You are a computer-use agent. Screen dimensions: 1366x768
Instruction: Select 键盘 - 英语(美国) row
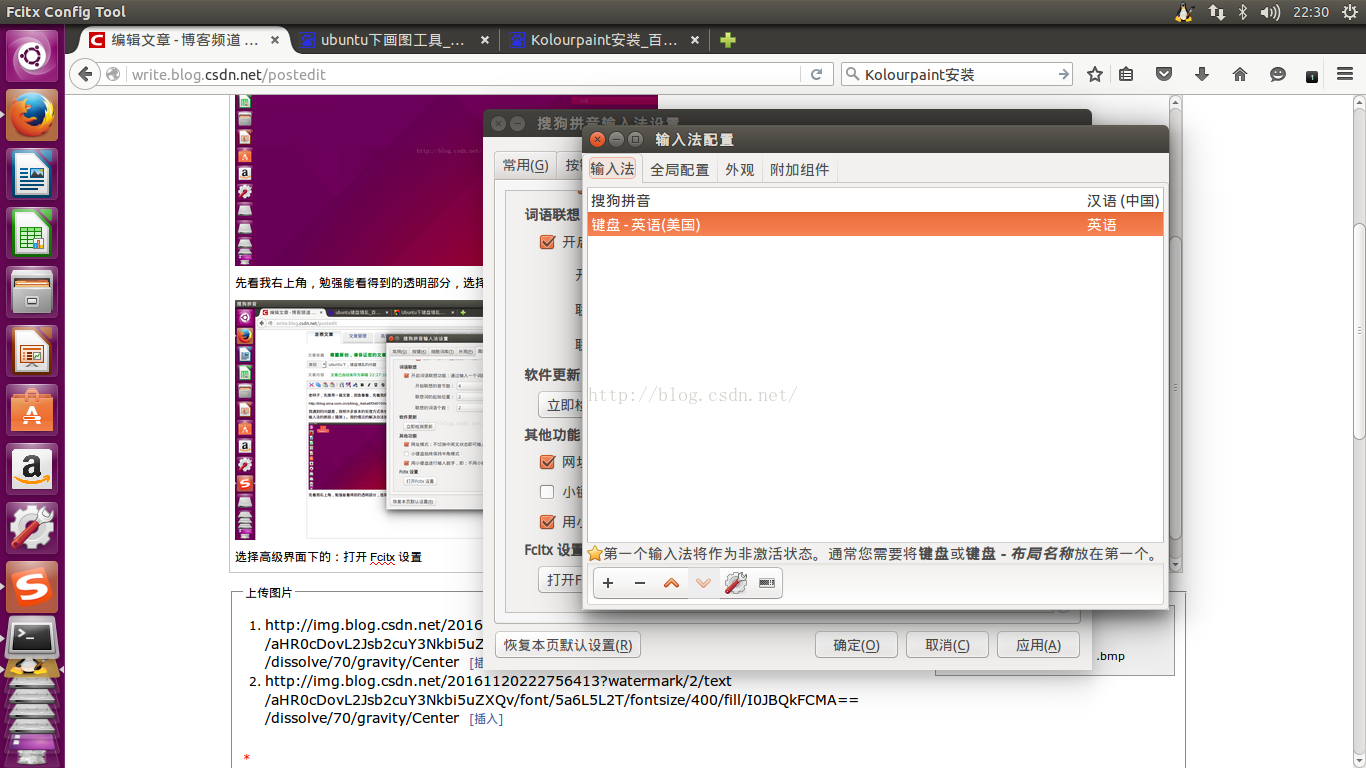875,225
